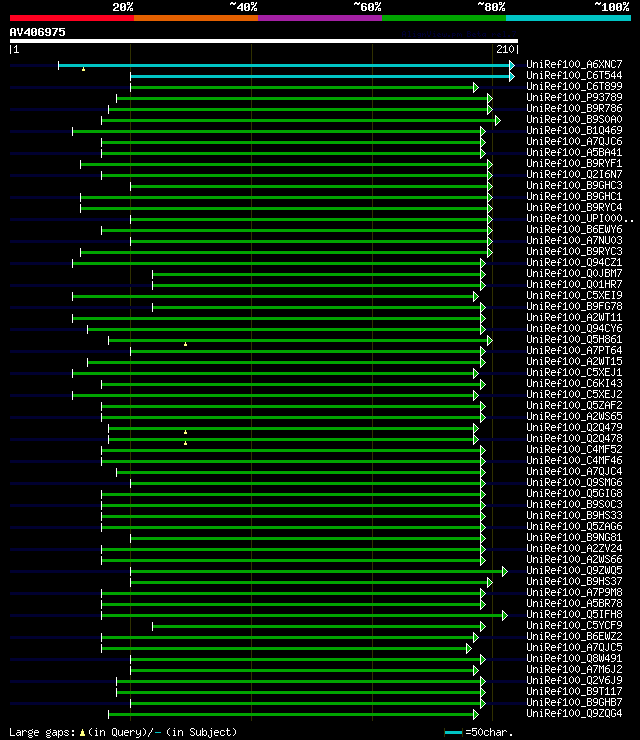This screenshot has width=640, height=740.
Task: Click the red 20% identity color bar
Action: coord(72,18)
